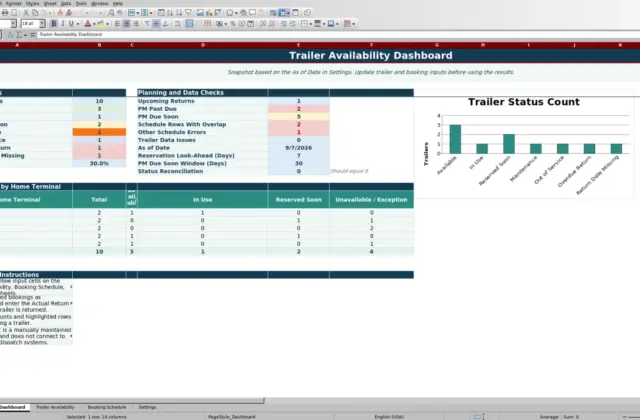640x420 pixels.
Task: Click the Copy icon in the toolbar
Action: click(x=35, y=13)
